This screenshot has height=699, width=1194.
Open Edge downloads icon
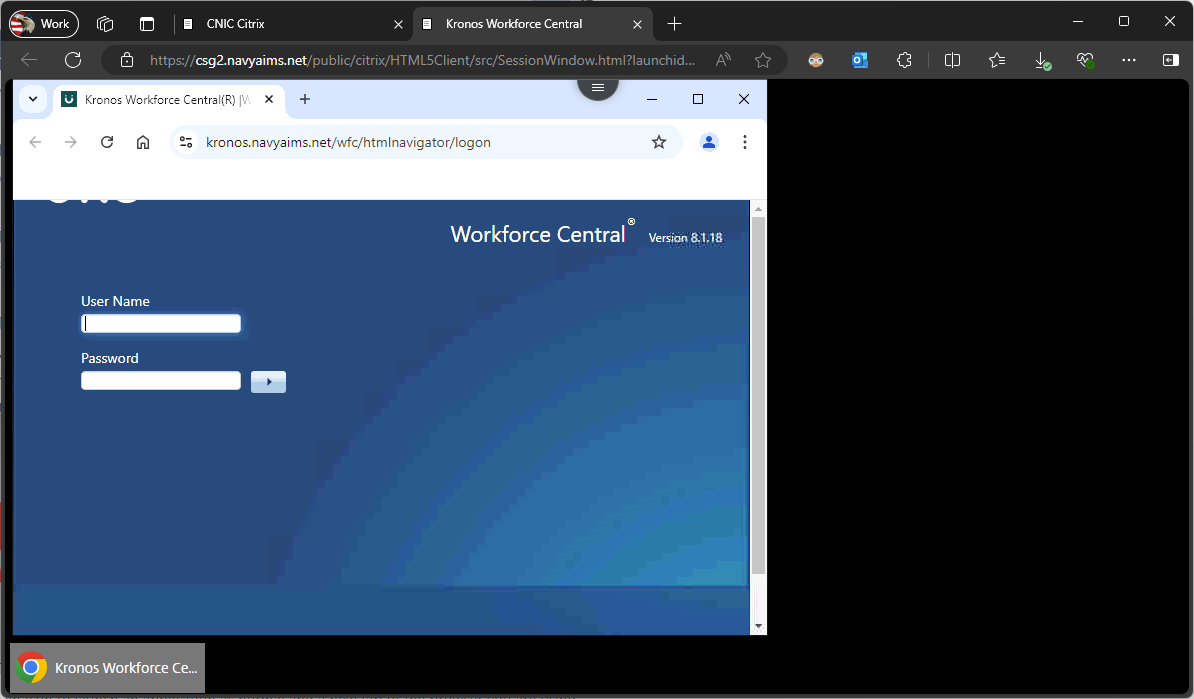1041,60
